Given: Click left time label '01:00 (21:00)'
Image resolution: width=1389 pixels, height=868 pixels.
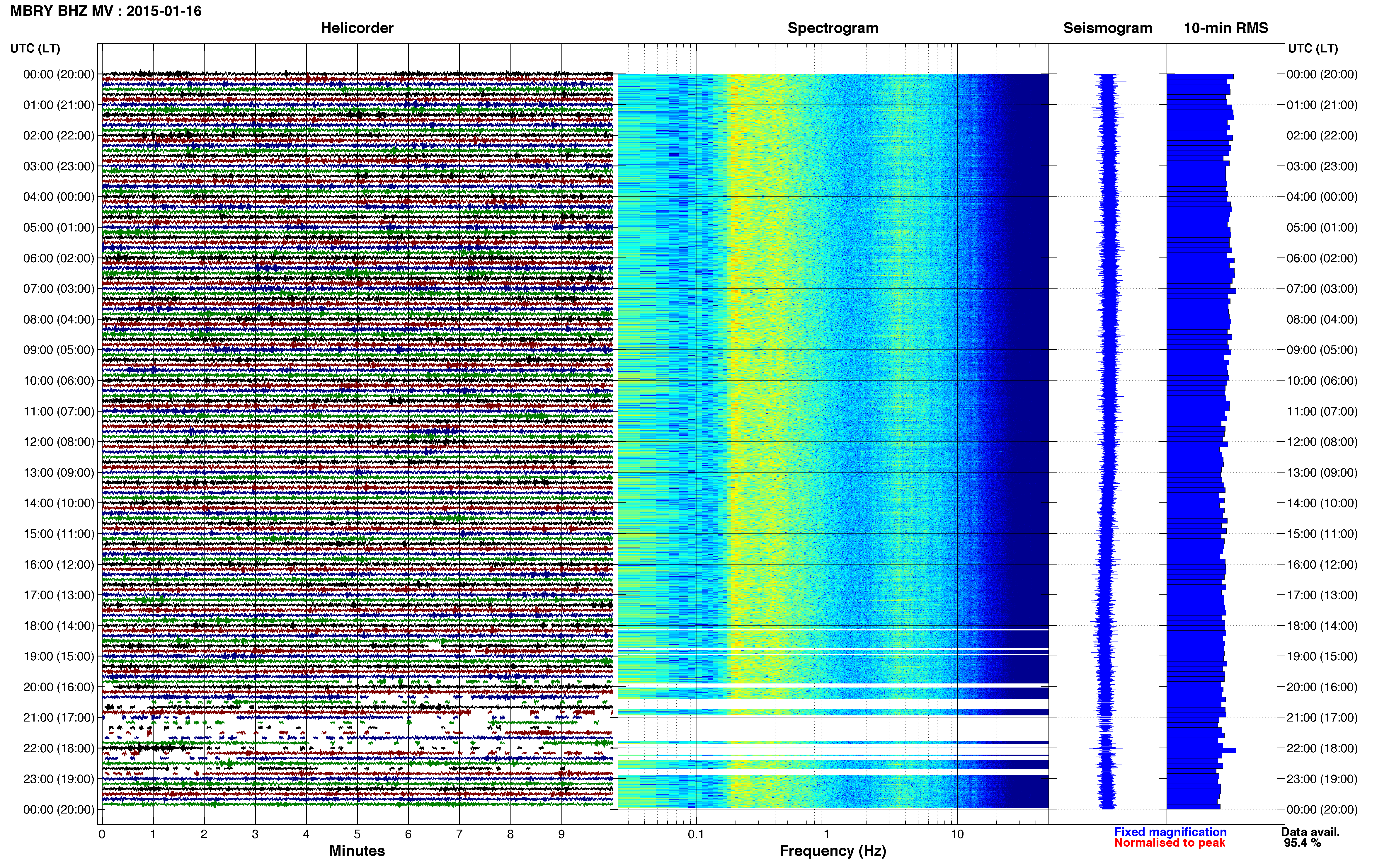Looking at the screenshot, I should (x=59, y=105).
